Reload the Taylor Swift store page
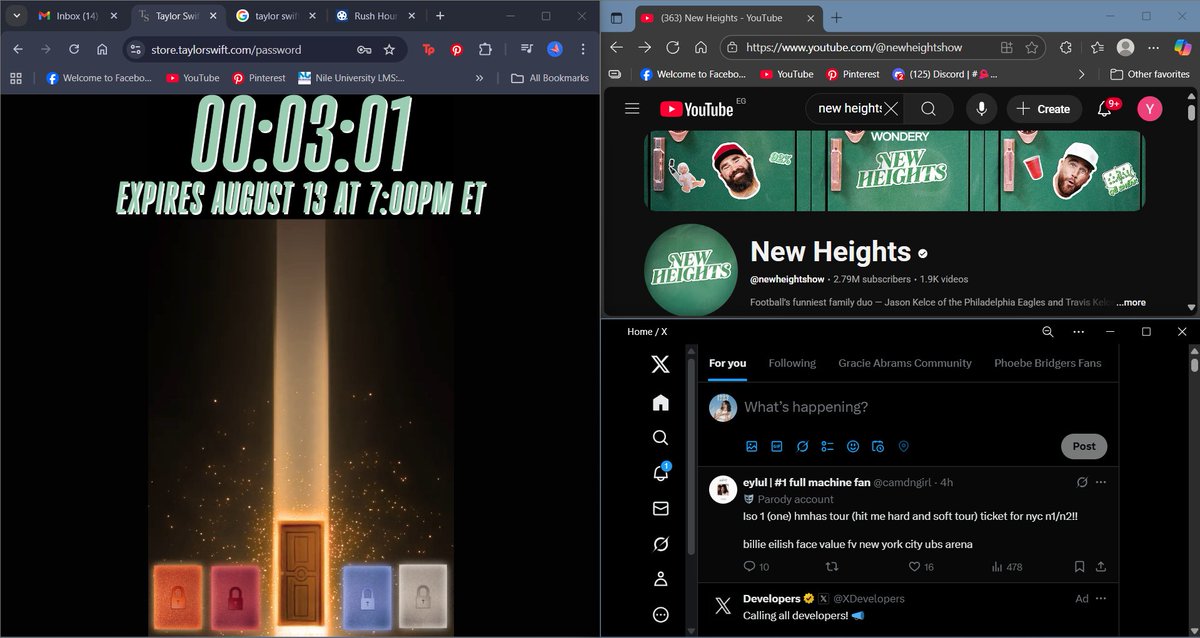 tap(73, 49)
